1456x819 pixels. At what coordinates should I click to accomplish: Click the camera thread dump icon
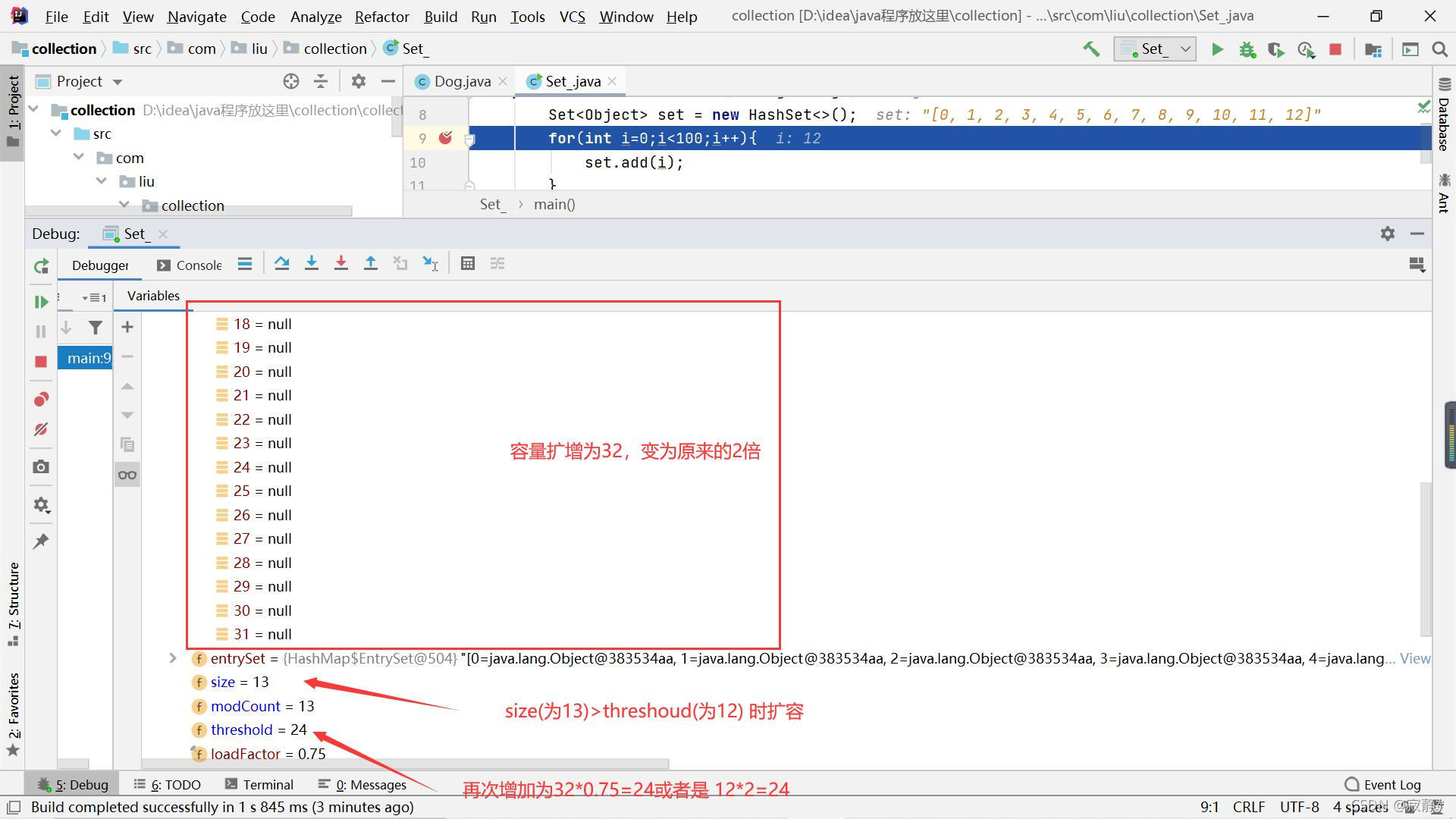tap(41, 466)
